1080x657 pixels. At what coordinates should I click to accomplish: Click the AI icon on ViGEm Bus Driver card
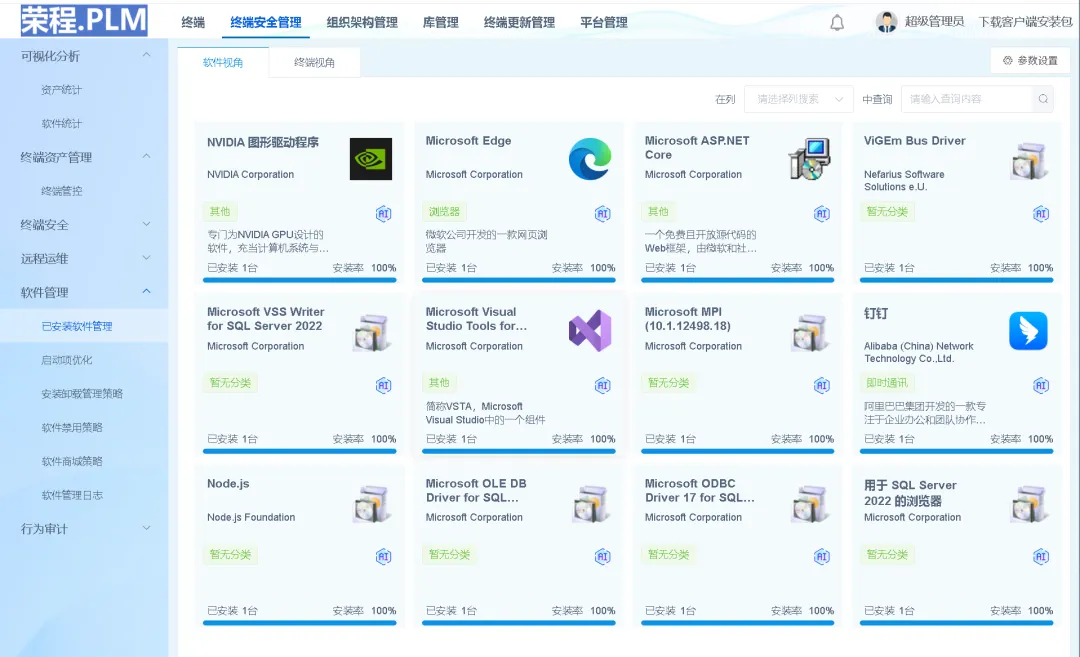1041,213
